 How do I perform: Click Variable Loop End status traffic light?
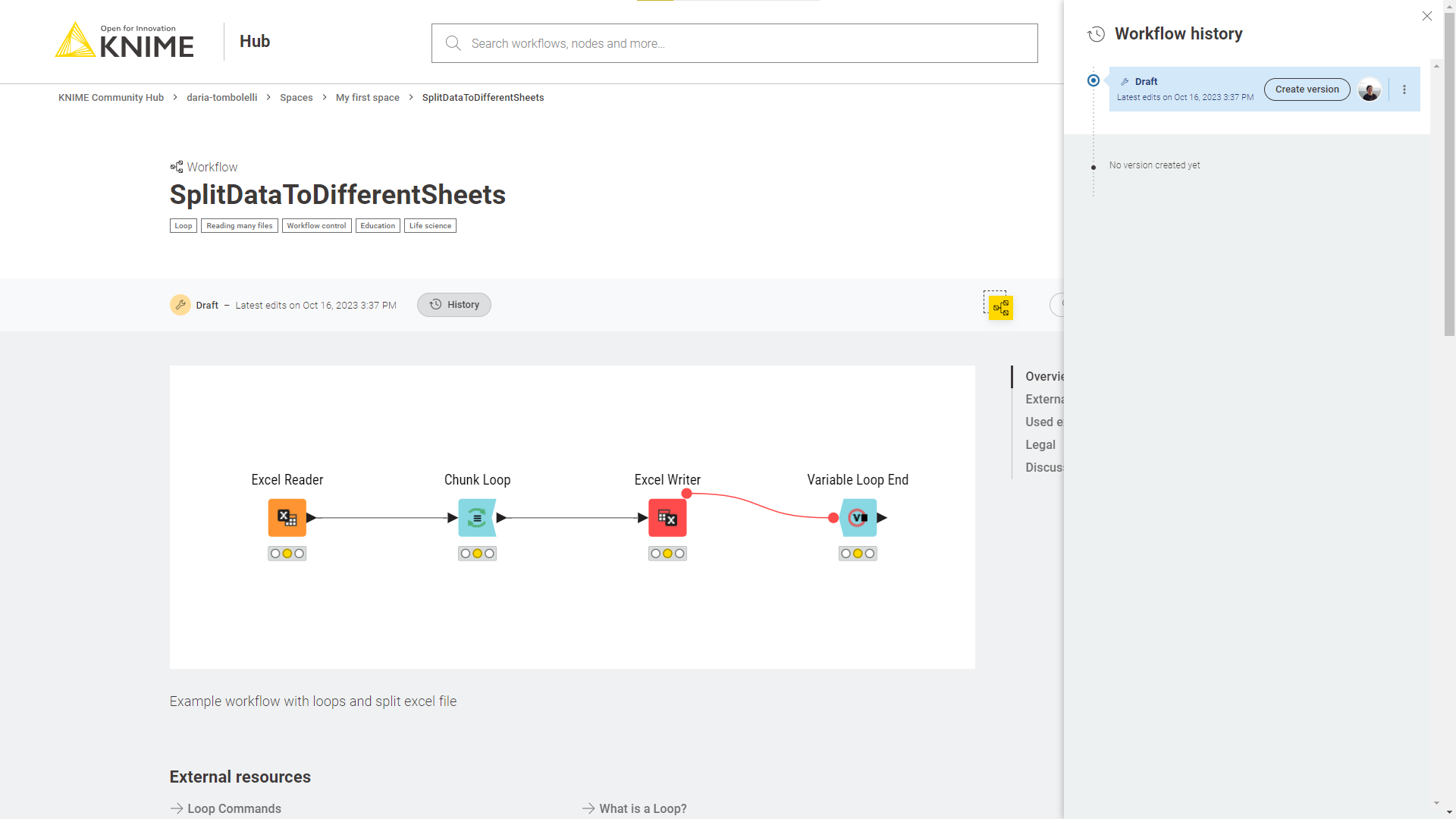(x=858, y=554)
